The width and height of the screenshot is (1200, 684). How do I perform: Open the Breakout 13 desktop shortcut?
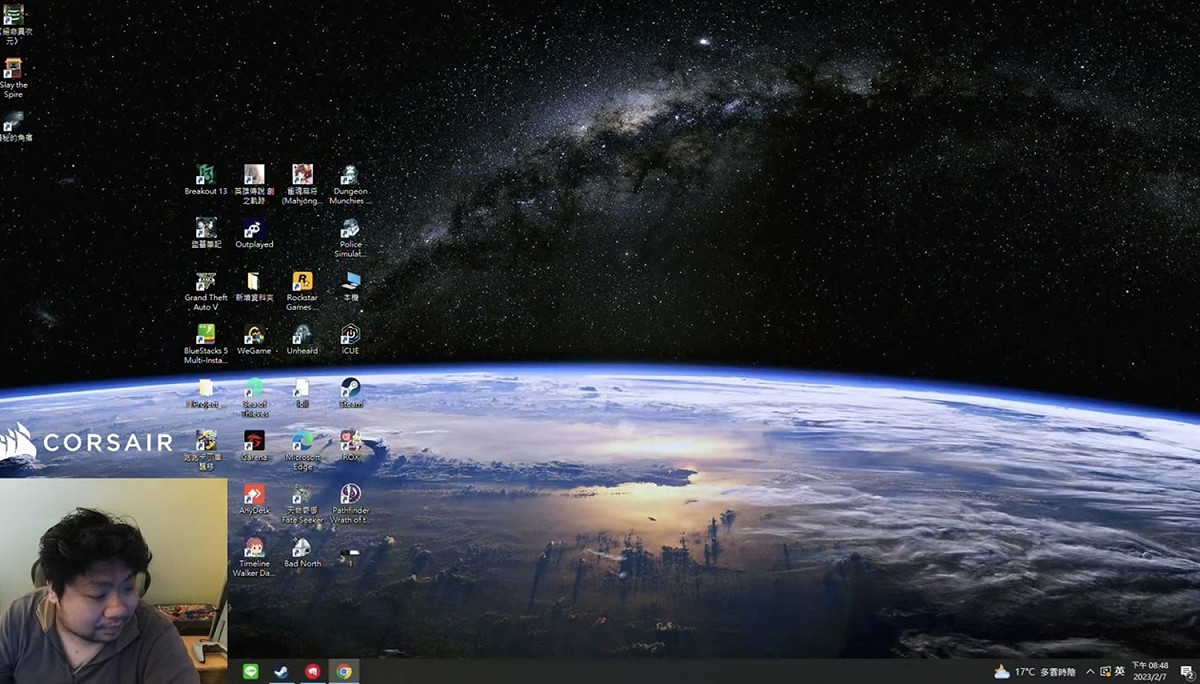(x=205, y=180)
